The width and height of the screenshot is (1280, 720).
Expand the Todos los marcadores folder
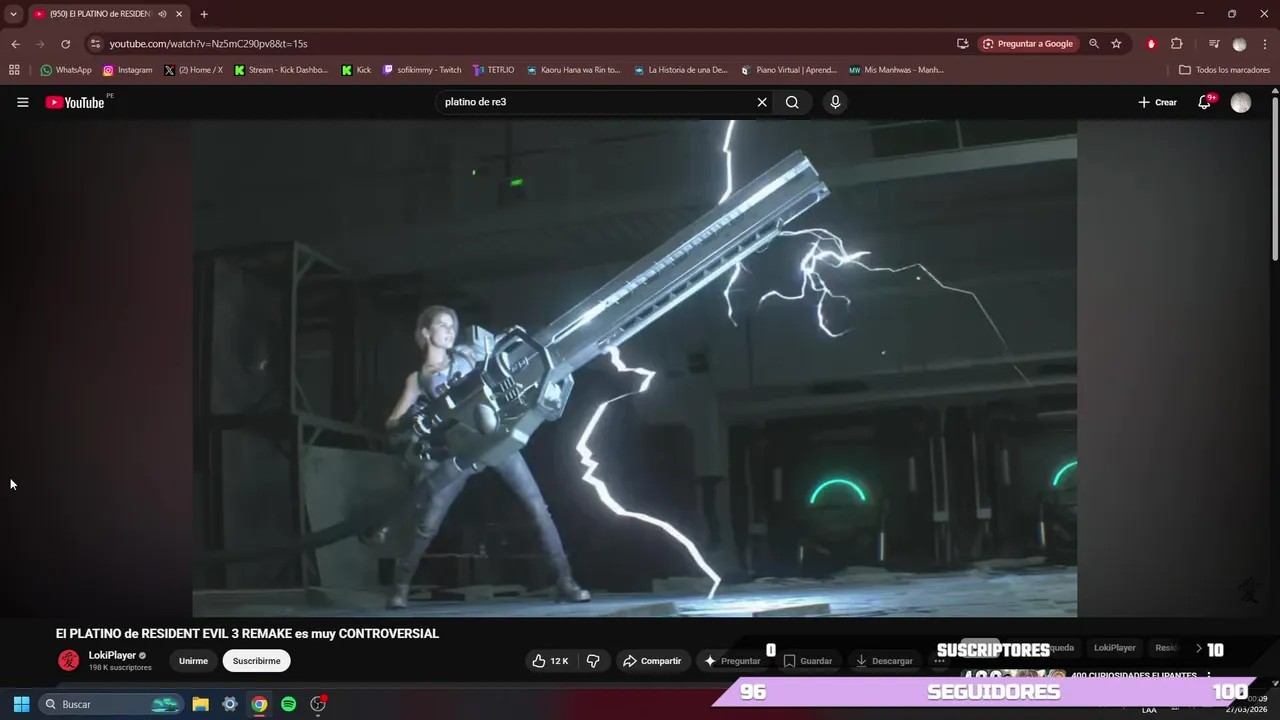pyautogui.click(x=1224, y=70)
